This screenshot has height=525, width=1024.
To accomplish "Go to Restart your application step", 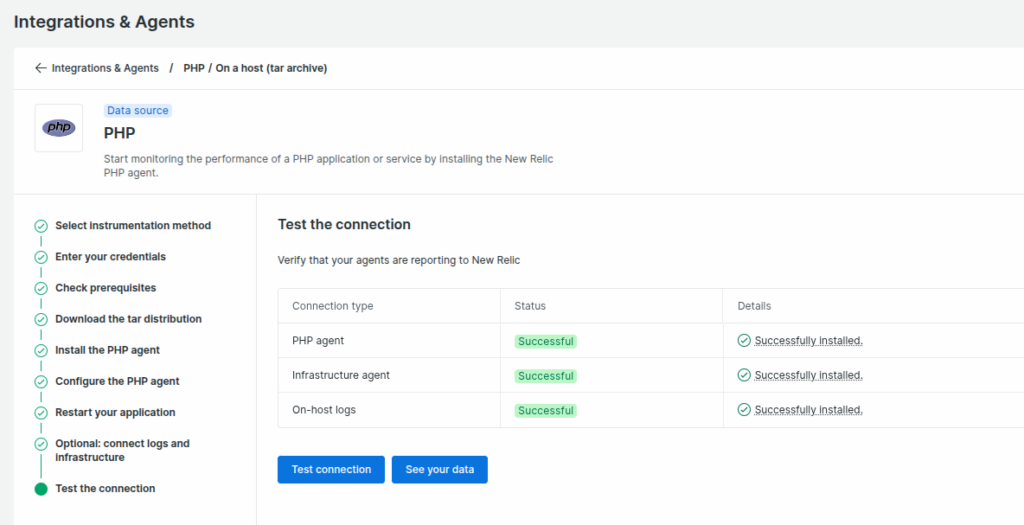I will [x=116, y=412].
